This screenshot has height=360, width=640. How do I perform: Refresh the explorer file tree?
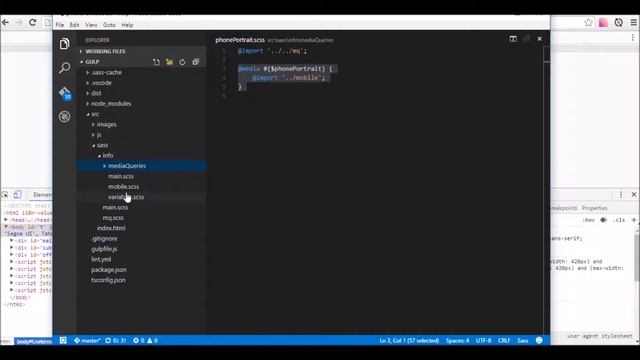182,62
